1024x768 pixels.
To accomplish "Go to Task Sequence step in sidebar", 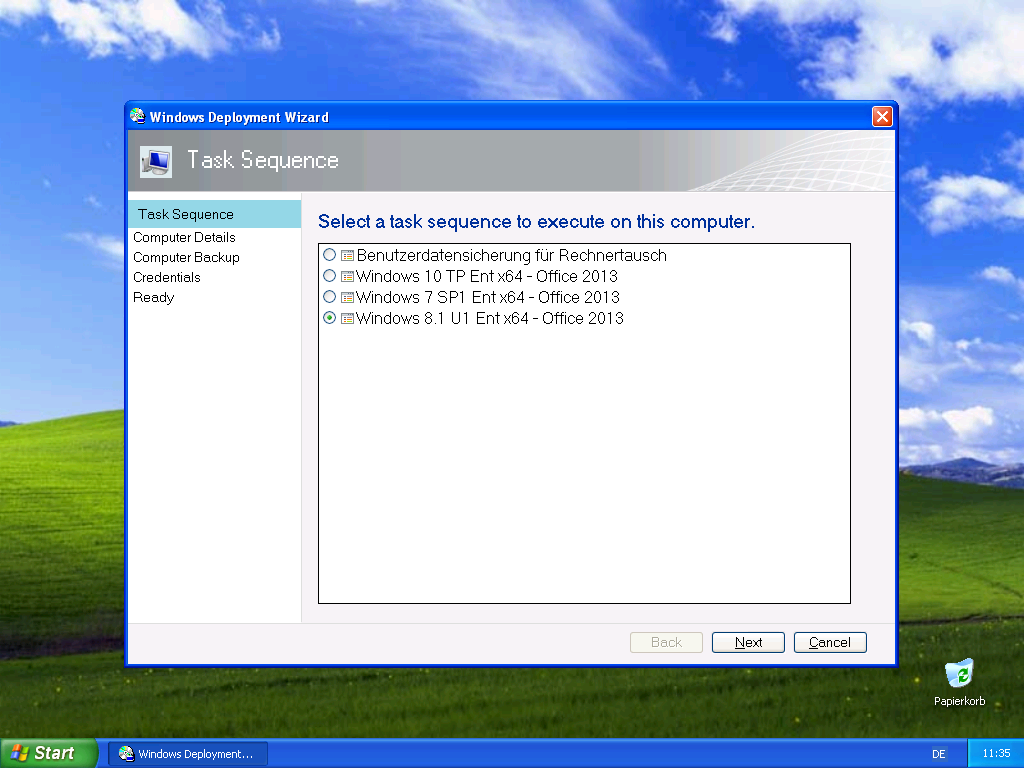I will pos(214,214).
